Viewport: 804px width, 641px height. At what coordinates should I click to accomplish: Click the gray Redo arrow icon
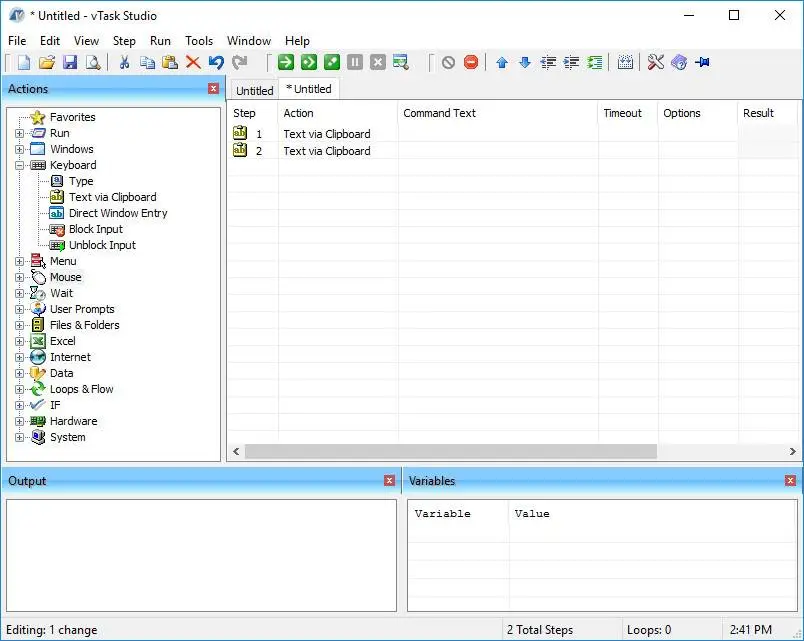pyautogui.click(x=239, y=63)
